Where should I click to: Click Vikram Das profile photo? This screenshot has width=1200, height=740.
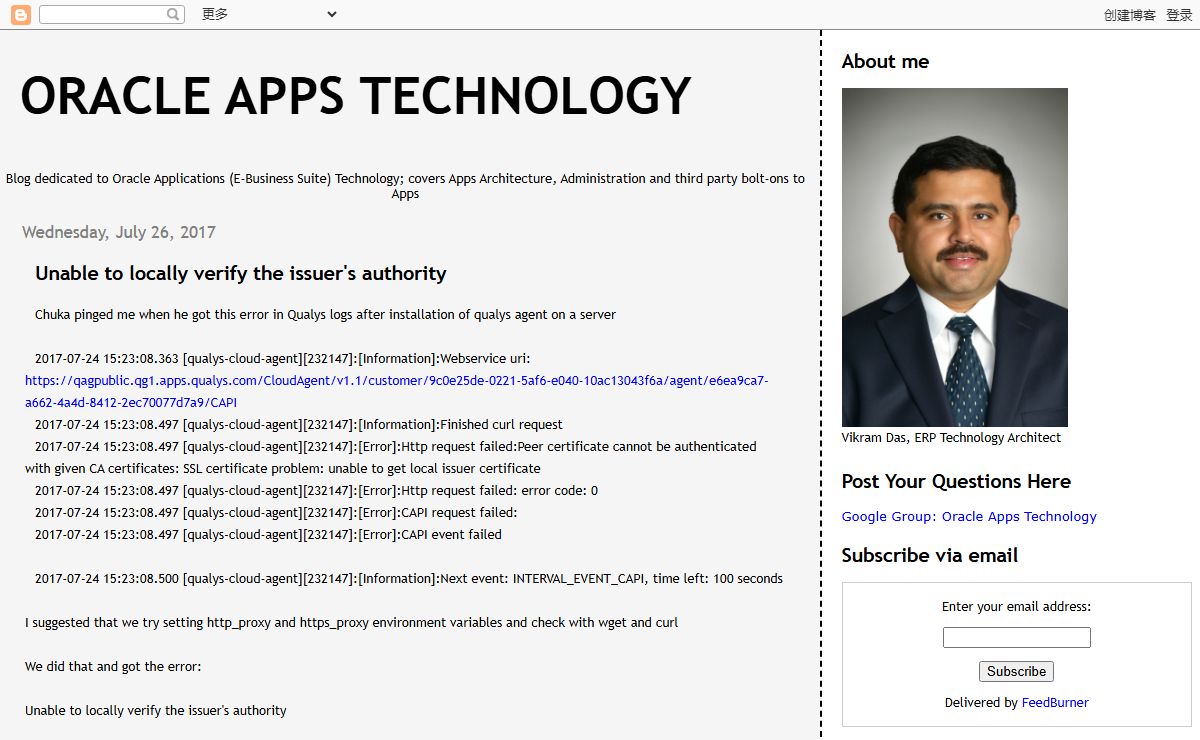pos(955,257)
